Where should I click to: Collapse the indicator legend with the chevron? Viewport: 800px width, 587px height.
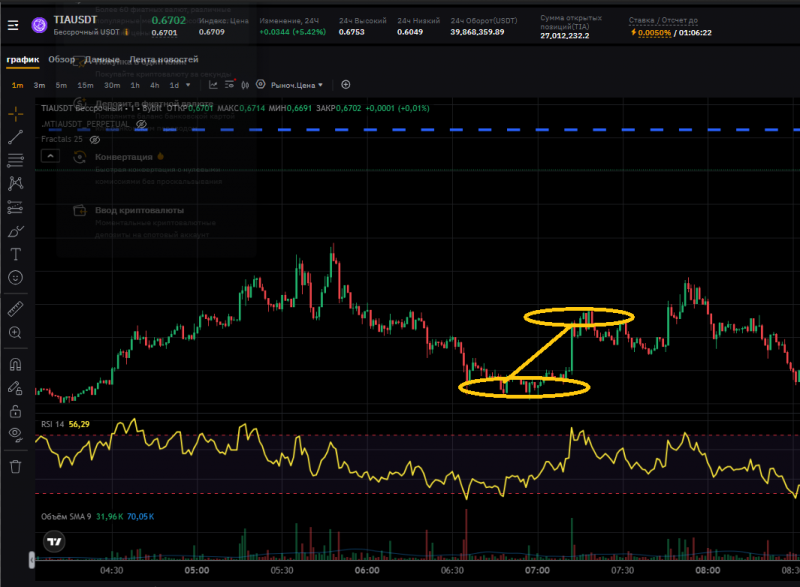tap(50, 156)
